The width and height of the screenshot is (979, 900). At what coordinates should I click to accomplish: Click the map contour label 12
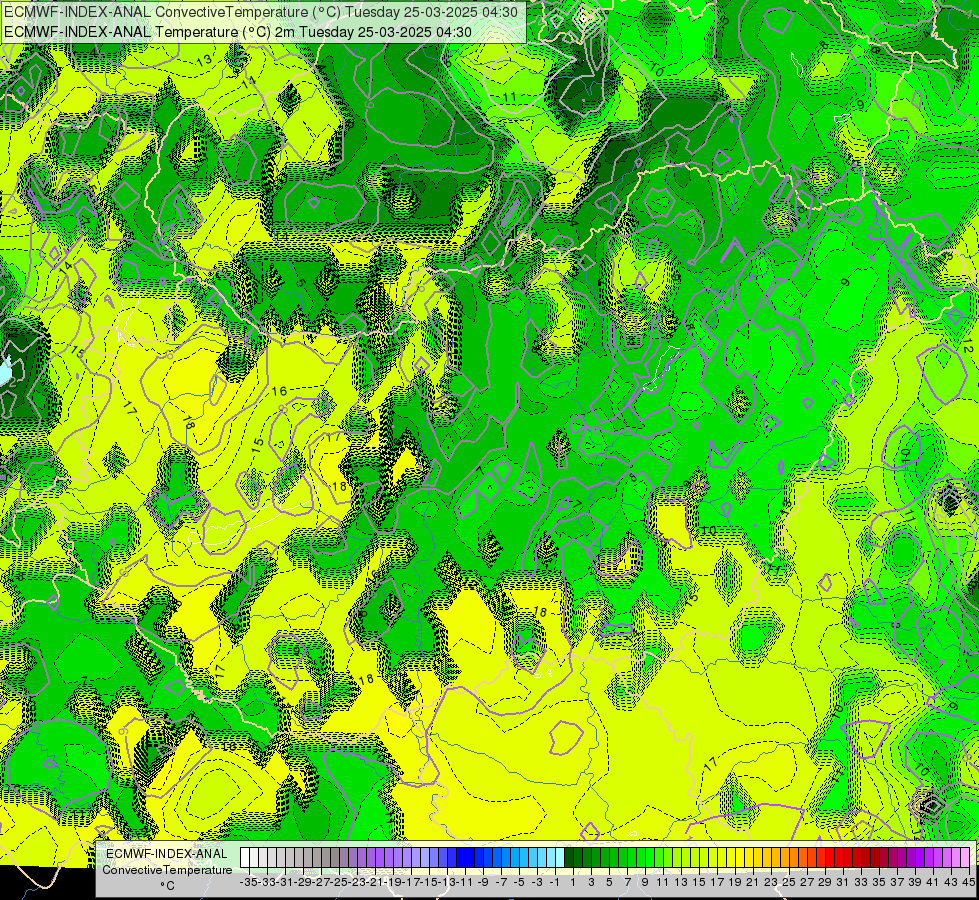(967, 347)
